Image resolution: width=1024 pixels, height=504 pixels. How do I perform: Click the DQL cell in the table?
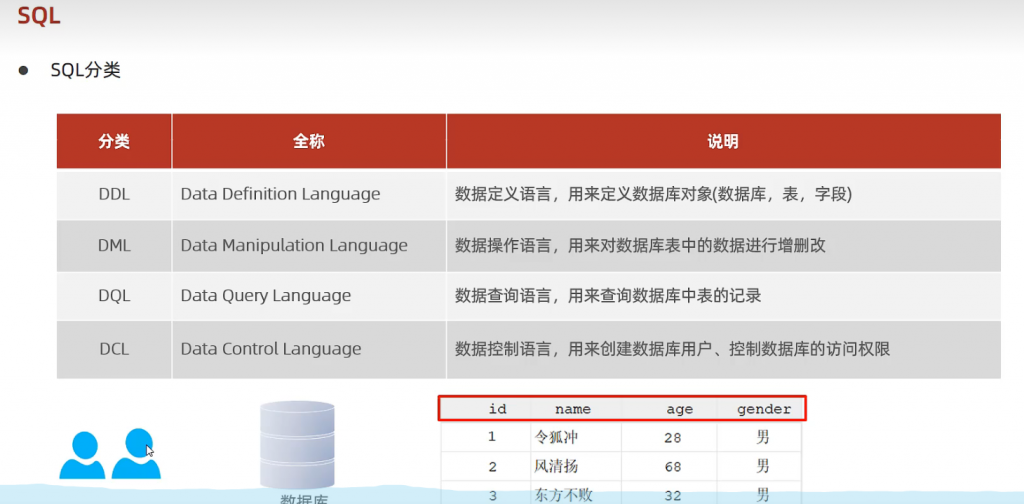point(114,296)
